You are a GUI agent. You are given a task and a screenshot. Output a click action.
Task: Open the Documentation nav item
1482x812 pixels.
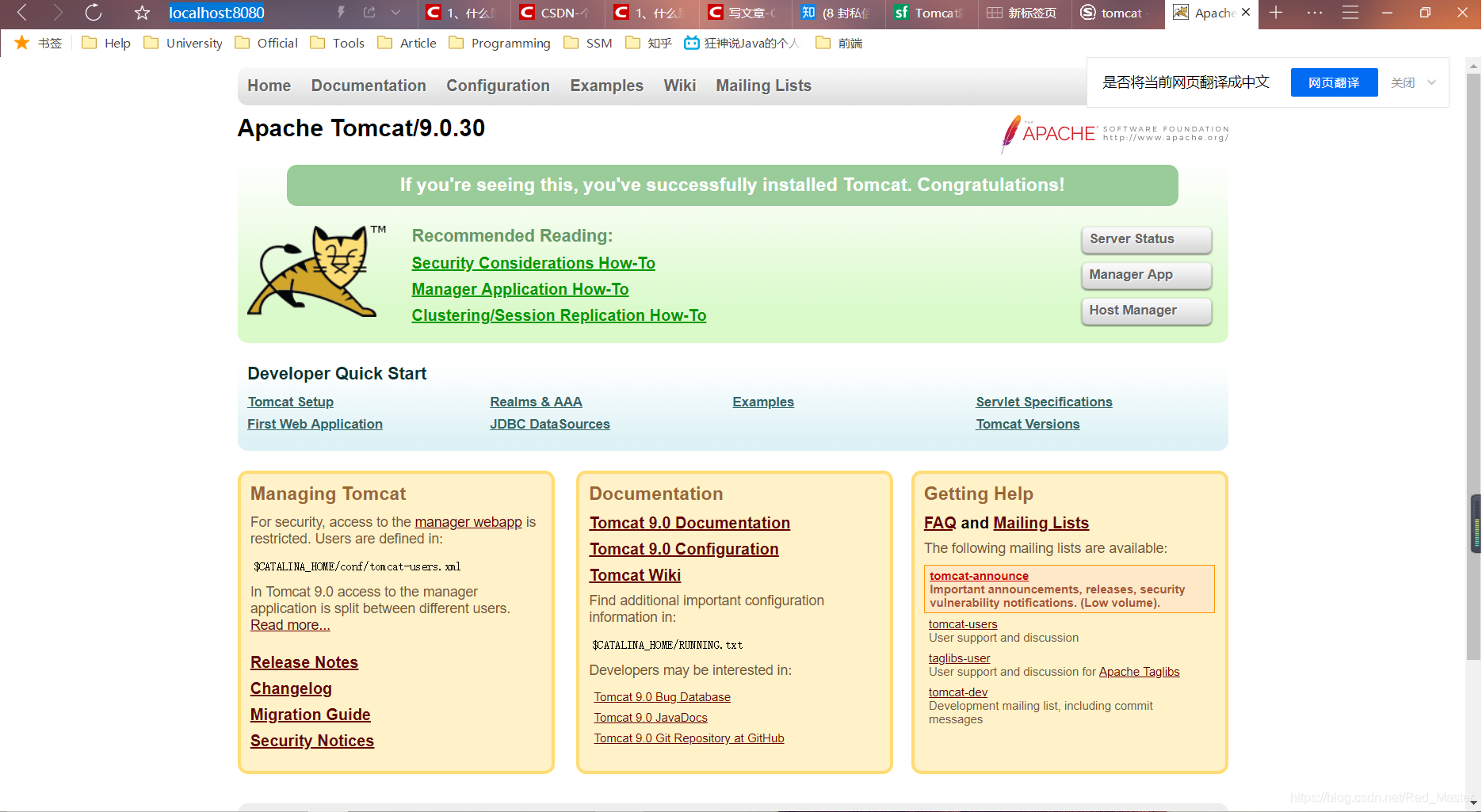pyautogui.click(x=369, y=86)
